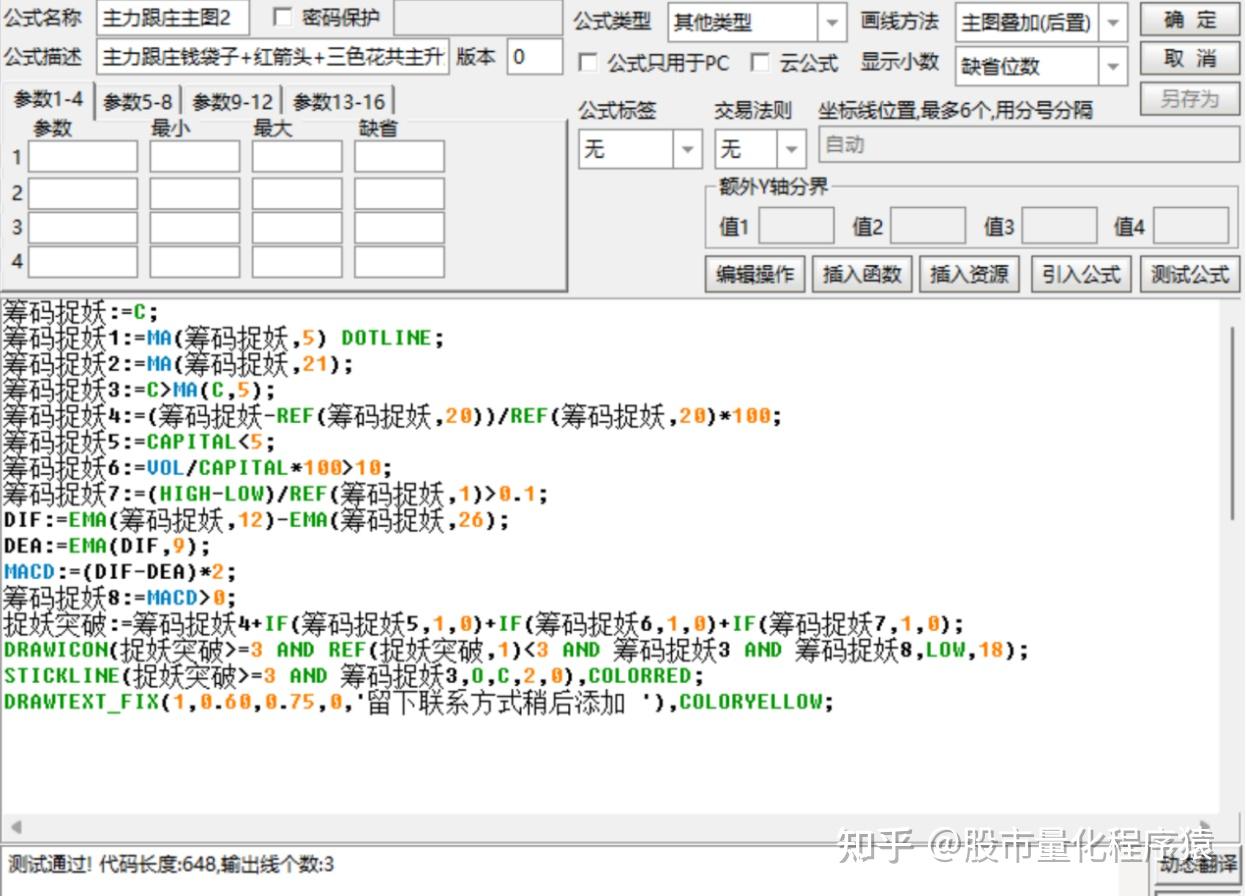Viewport: 1246px width, 896px height.
Task: Enable the 密码保护 checkbox
Action: point(283,18)
